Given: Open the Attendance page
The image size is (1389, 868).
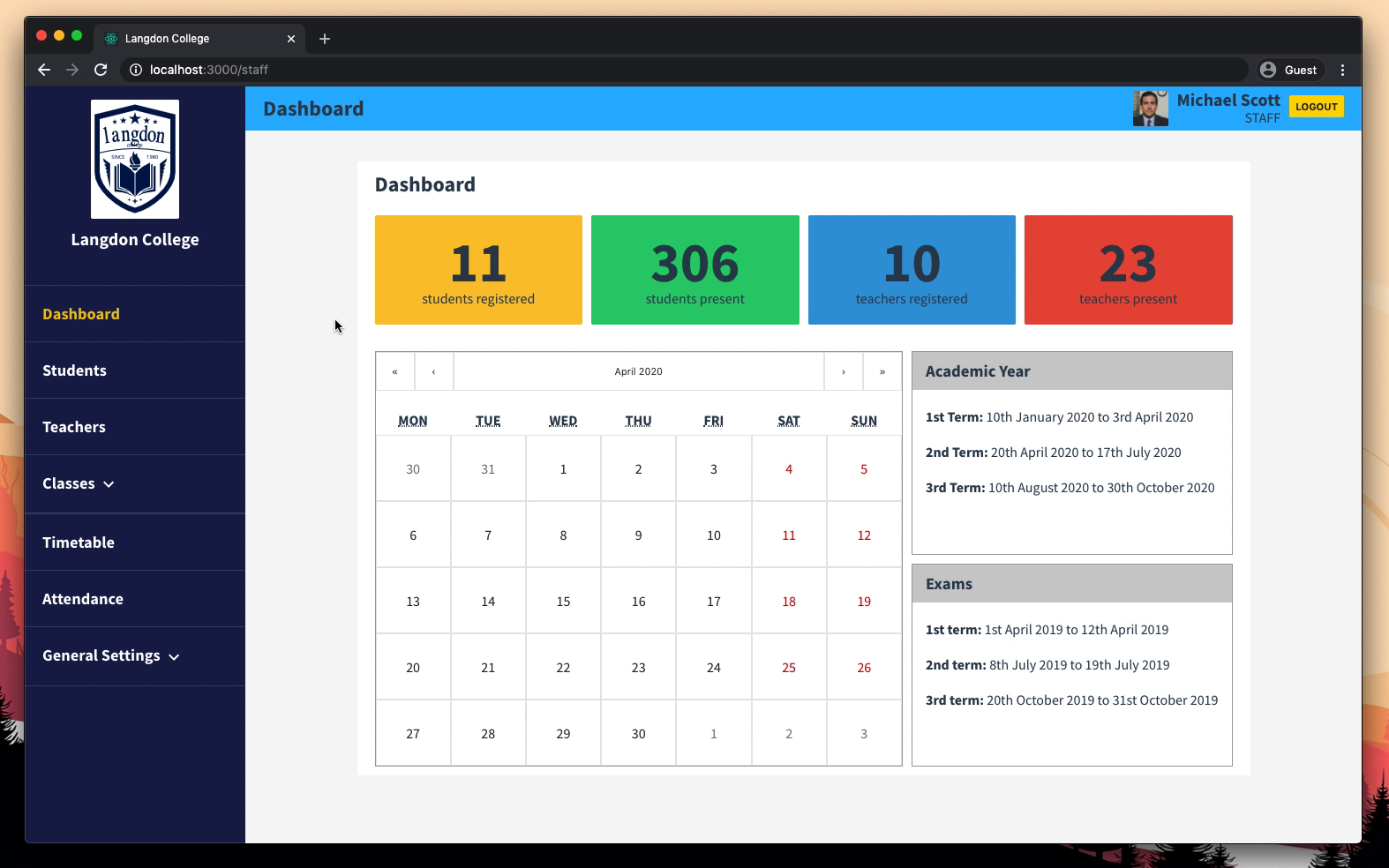Looking at the screenshot, I should pos(83,599).
